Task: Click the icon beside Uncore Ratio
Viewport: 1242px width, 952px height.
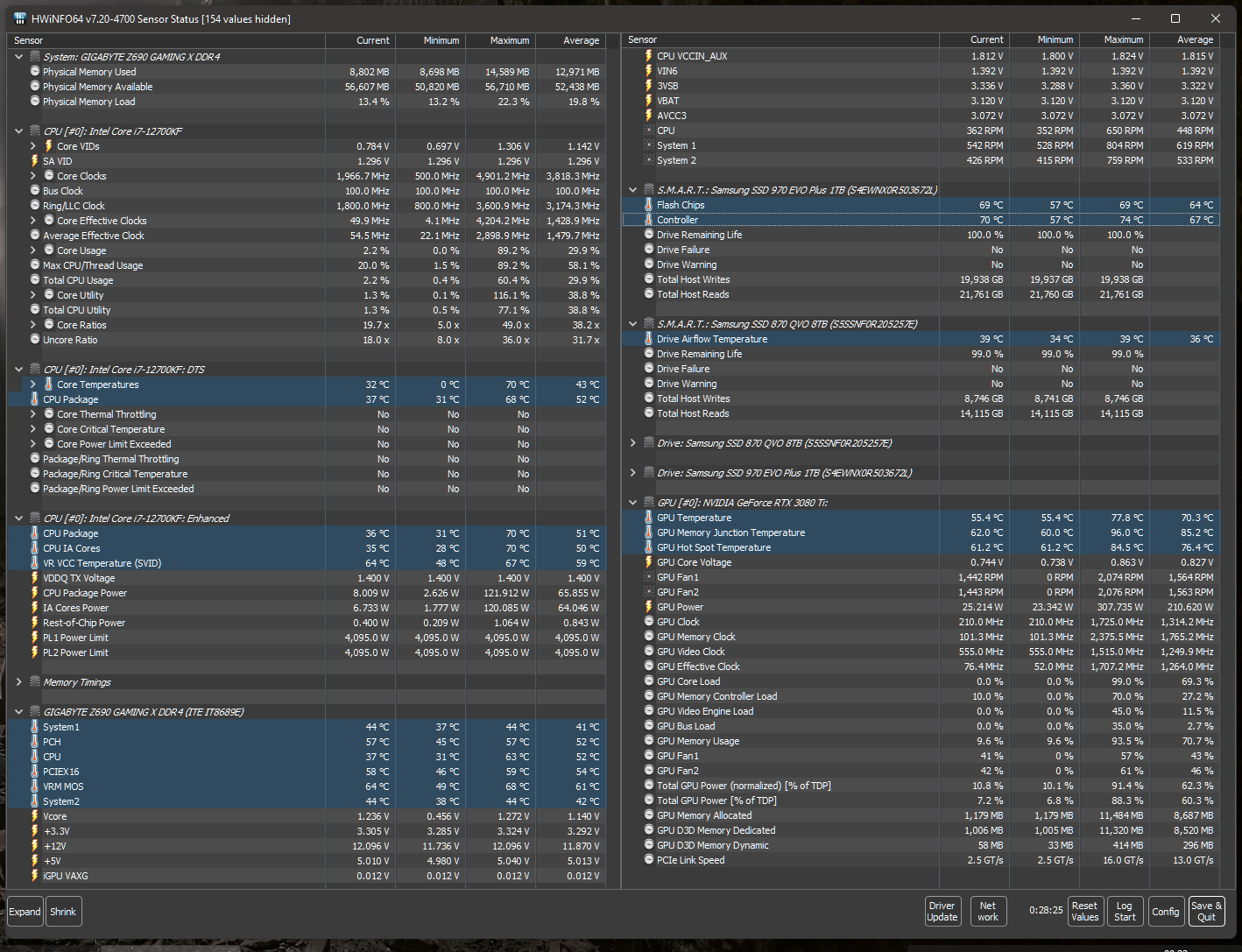Action: 35,340
